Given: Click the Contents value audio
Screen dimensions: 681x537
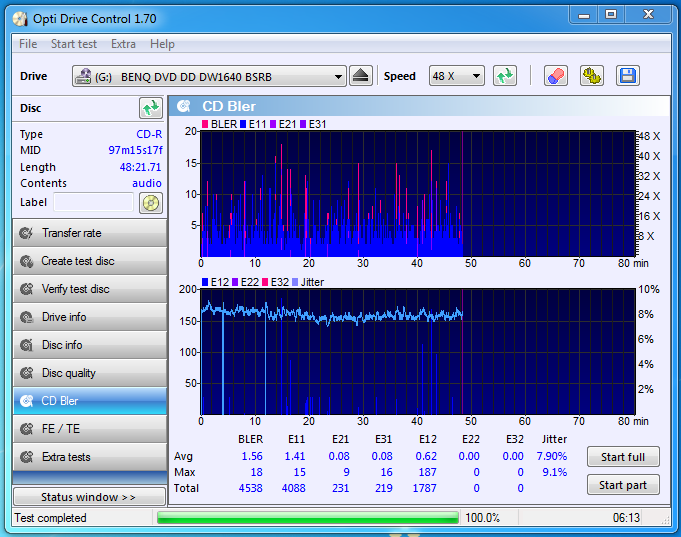Looking at the screenshot, I should pos(147,183).
